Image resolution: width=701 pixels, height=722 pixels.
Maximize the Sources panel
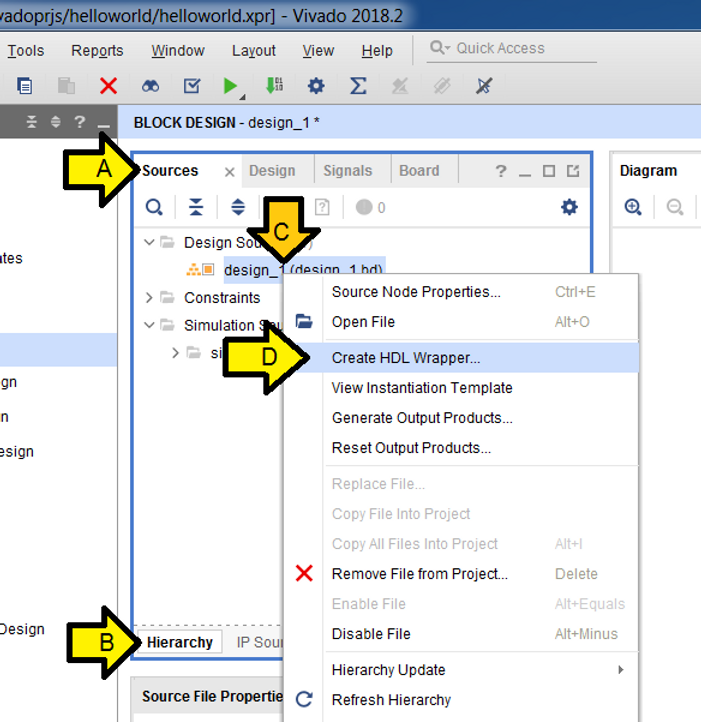(549, 171)
